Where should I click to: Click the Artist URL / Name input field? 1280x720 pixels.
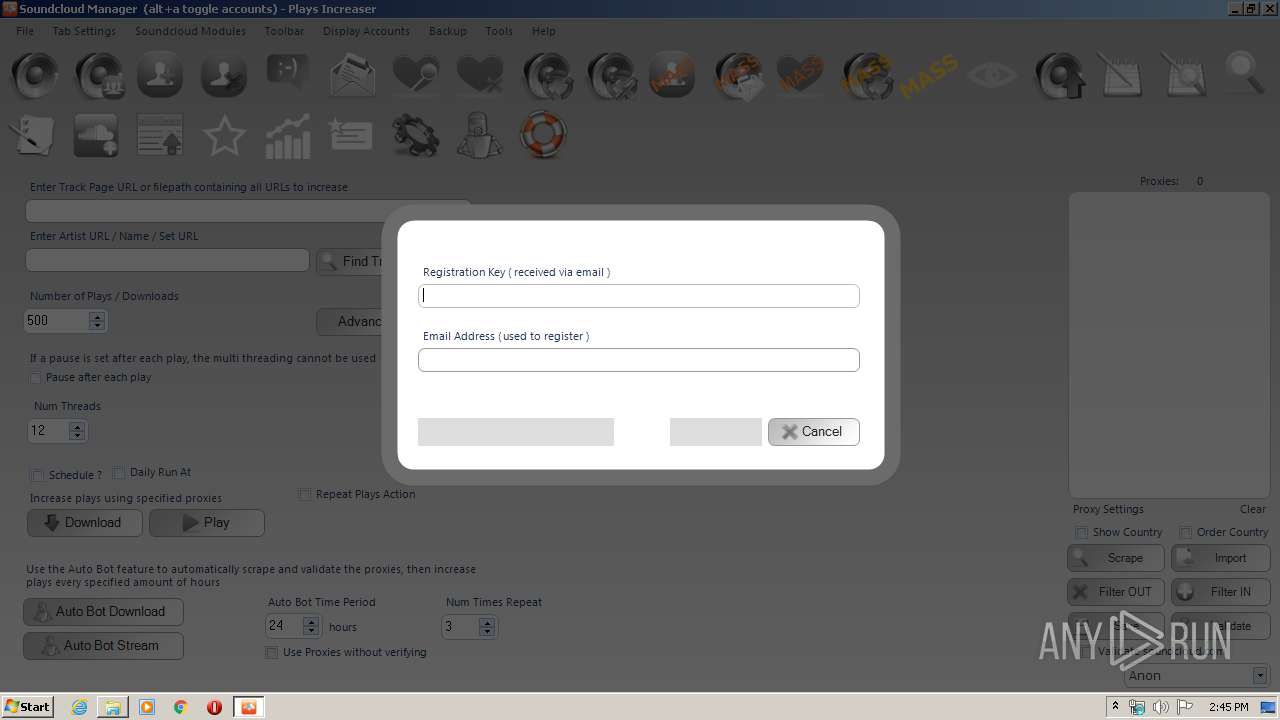click(x=168, y=260)
